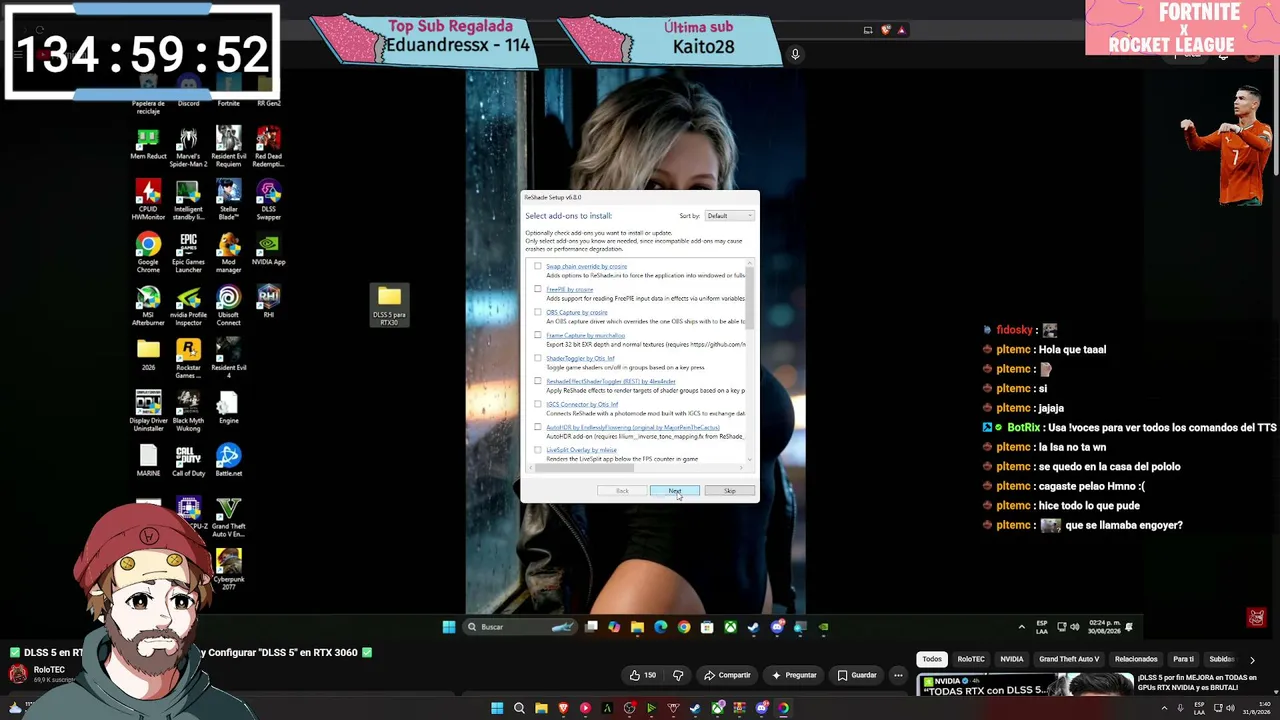Select the Cyberpunk 2077 desktop icon
Screen dimensions: 1280x720
[x=228, y=570]
